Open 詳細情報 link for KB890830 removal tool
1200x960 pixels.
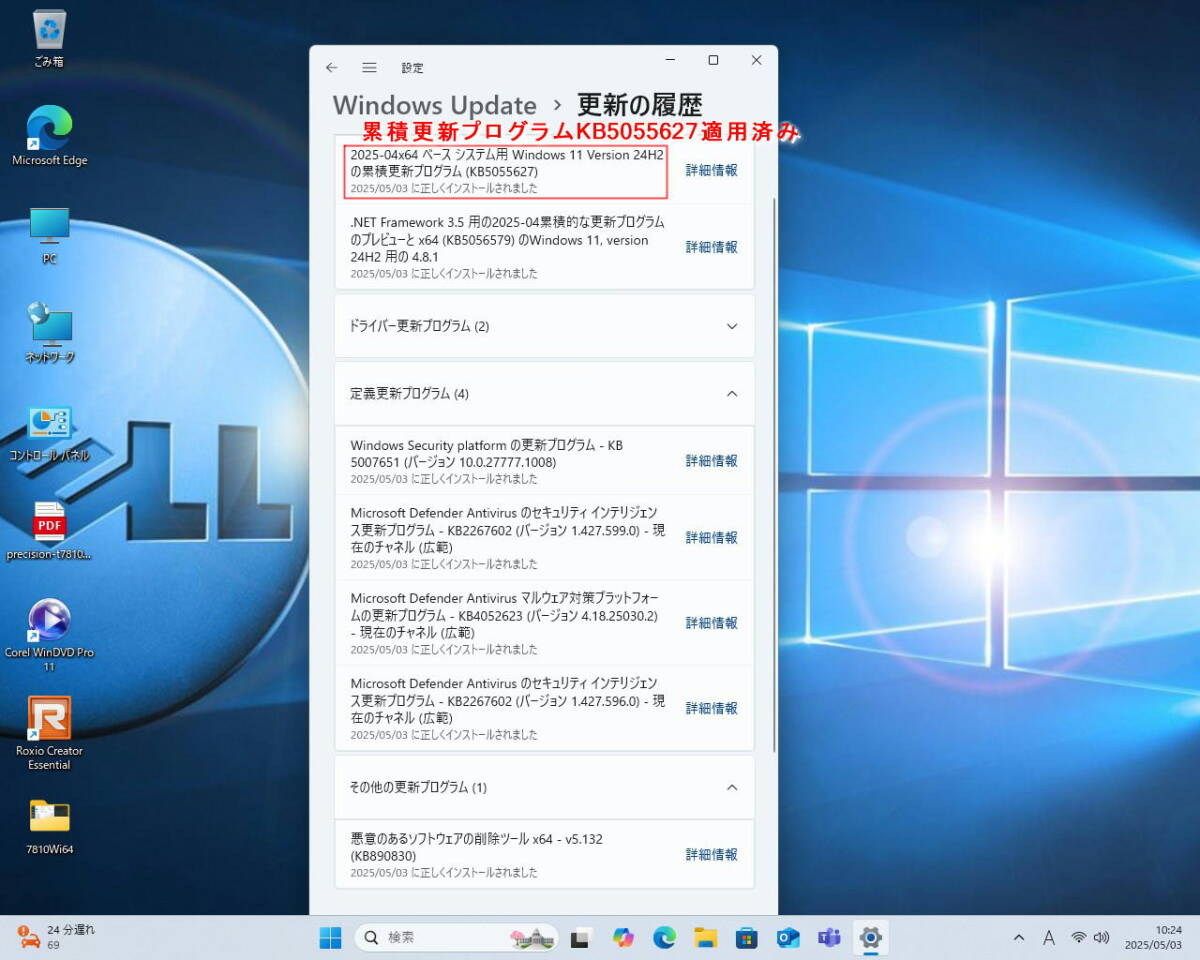[711, 855]
